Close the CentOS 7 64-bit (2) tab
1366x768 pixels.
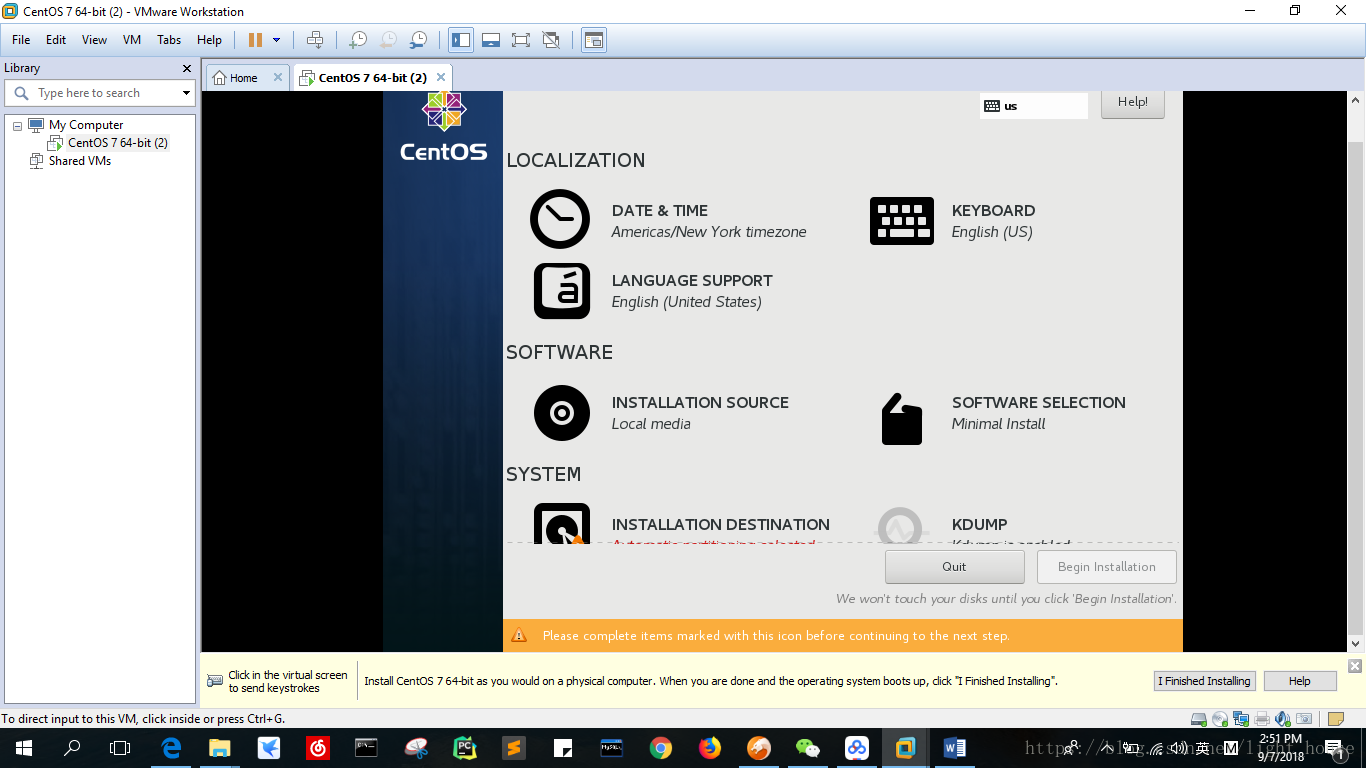(x=440, y=77)
